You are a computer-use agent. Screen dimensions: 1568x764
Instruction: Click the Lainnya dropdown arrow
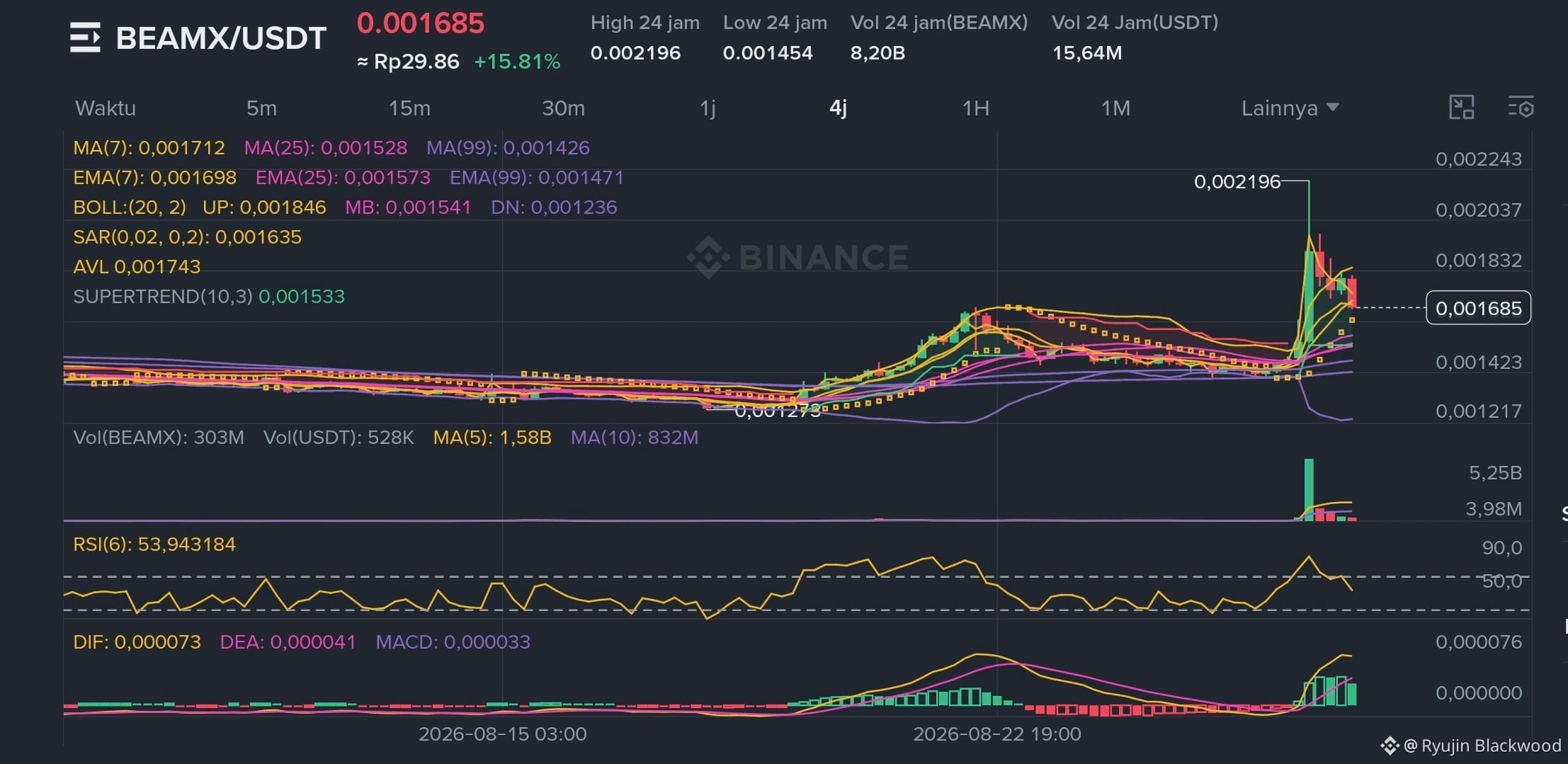[1332, 108]
